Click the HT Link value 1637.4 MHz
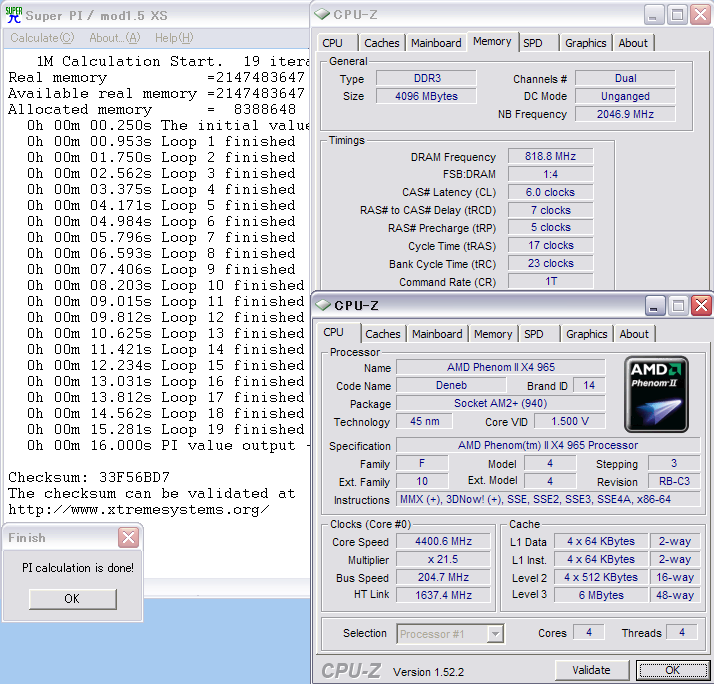The image size is (714, 684). point(443,595)
